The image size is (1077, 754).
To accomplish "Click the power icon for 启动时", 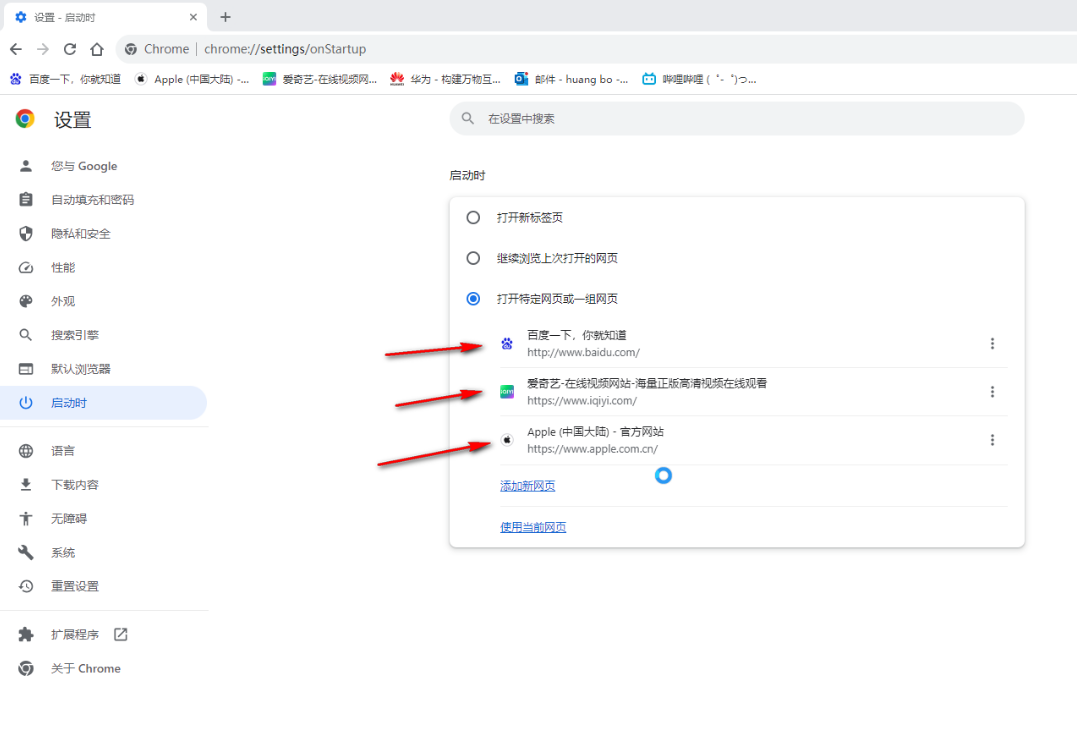I will pyautogui.click(x=25, y=402).
